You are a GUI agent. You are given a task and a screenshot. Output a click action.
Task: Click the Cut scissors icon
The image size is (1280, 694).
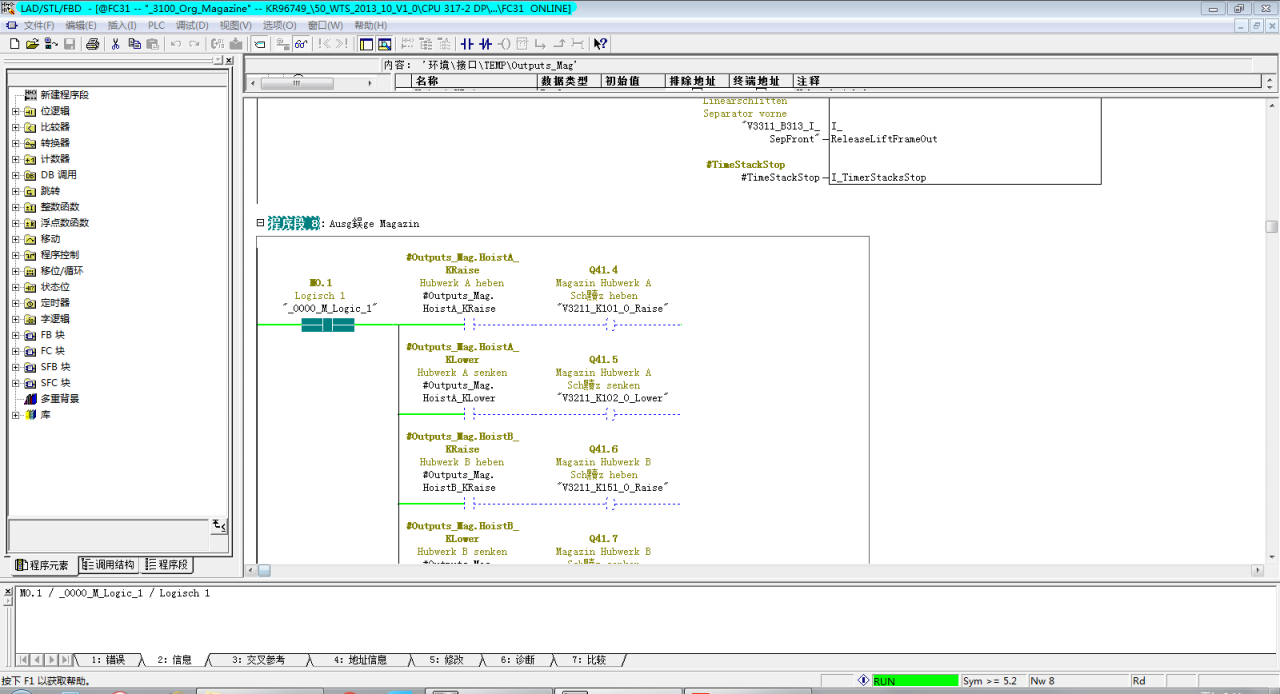[116, 44]
